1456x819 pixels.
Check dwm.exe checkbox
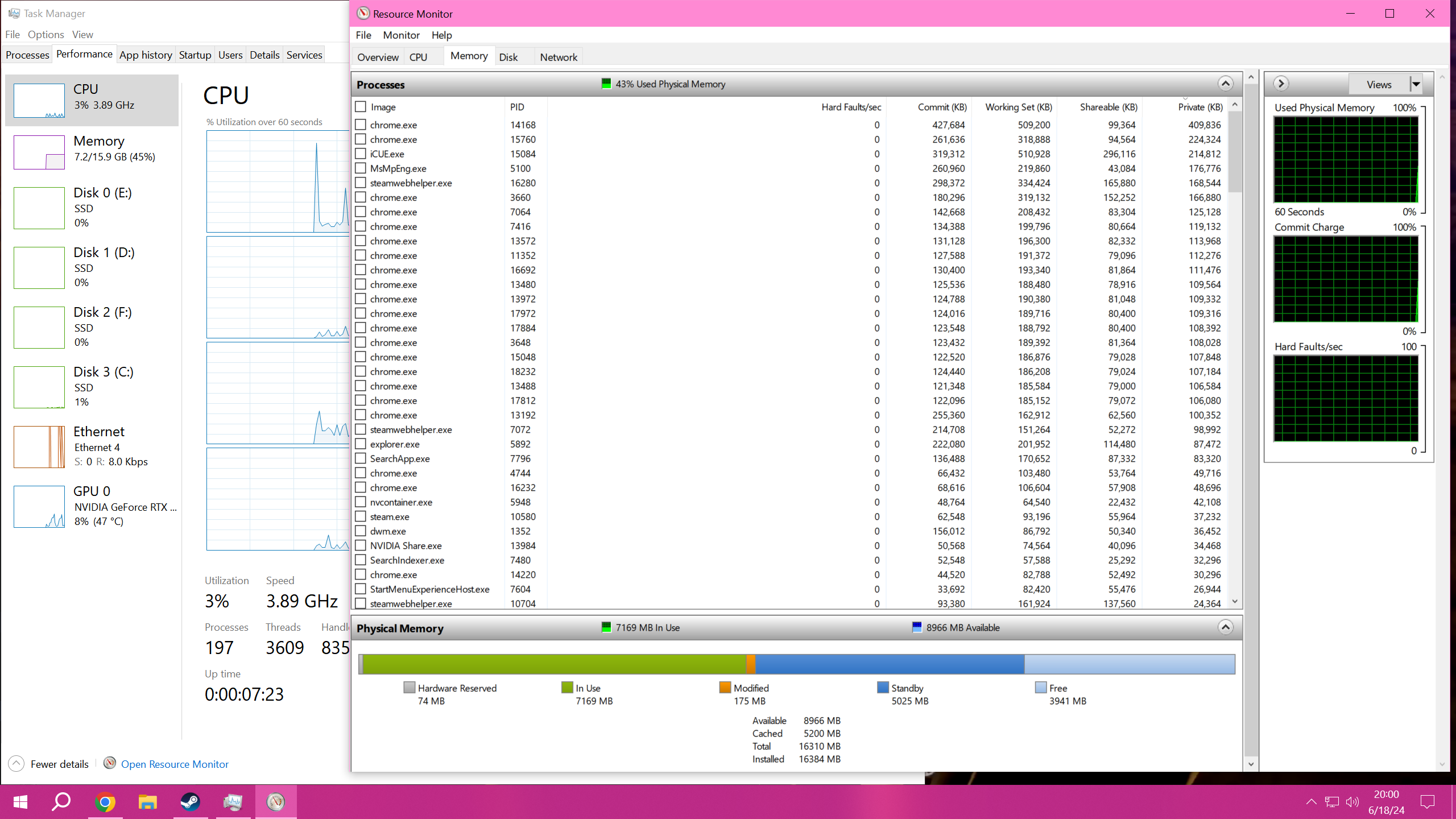click(361, 531)
